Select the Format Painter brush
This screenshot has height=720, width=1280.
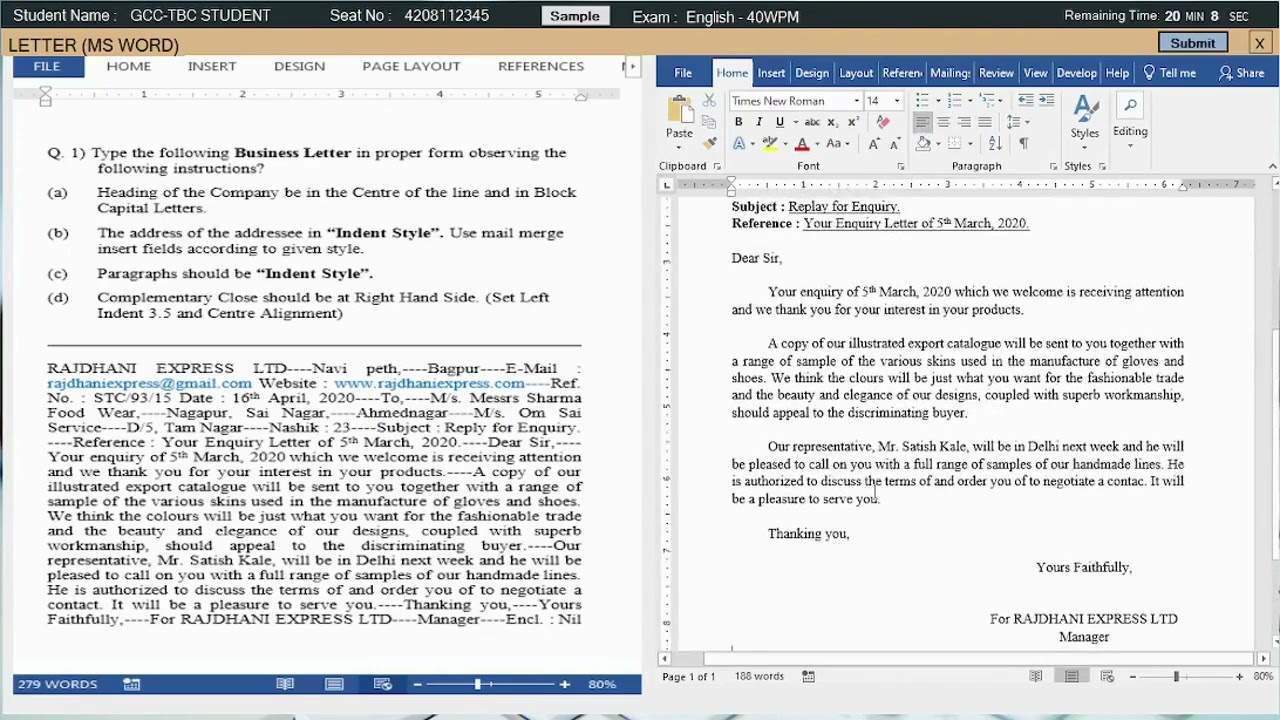click(709, 143)
